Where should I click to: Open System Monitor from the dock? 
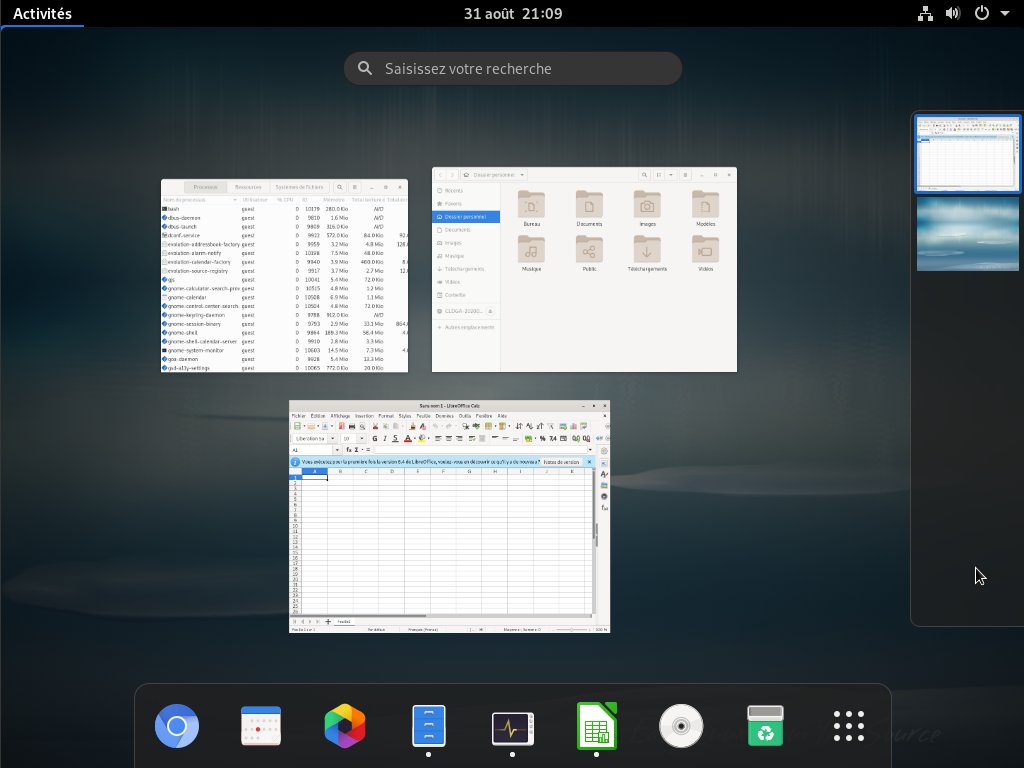click(513, 728)
